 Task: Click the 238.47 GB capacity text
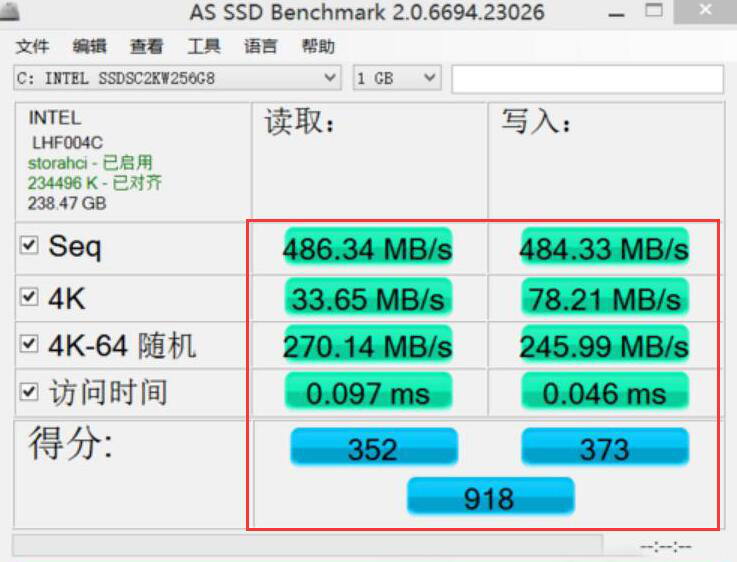coord(67,203)
